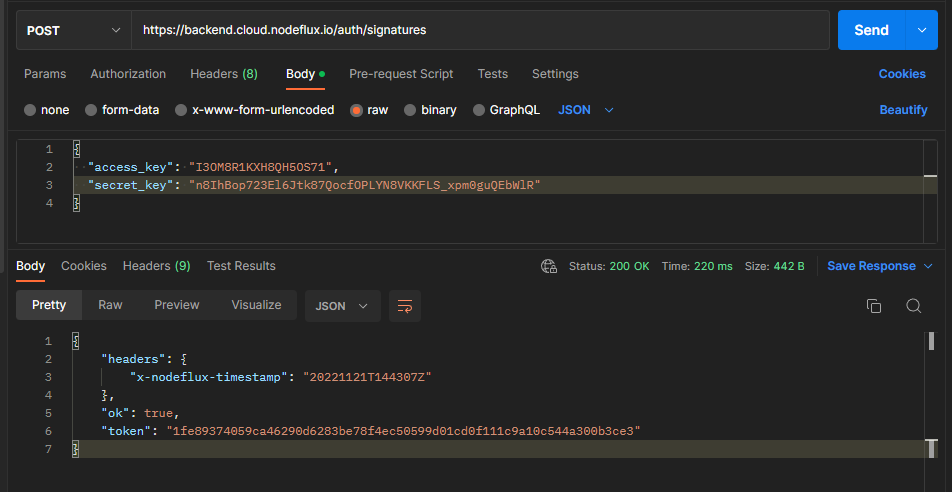The width and height of the screenshot is (952, 492).
Task: Open the Pre-request Script tab
Action: point(401,74)
